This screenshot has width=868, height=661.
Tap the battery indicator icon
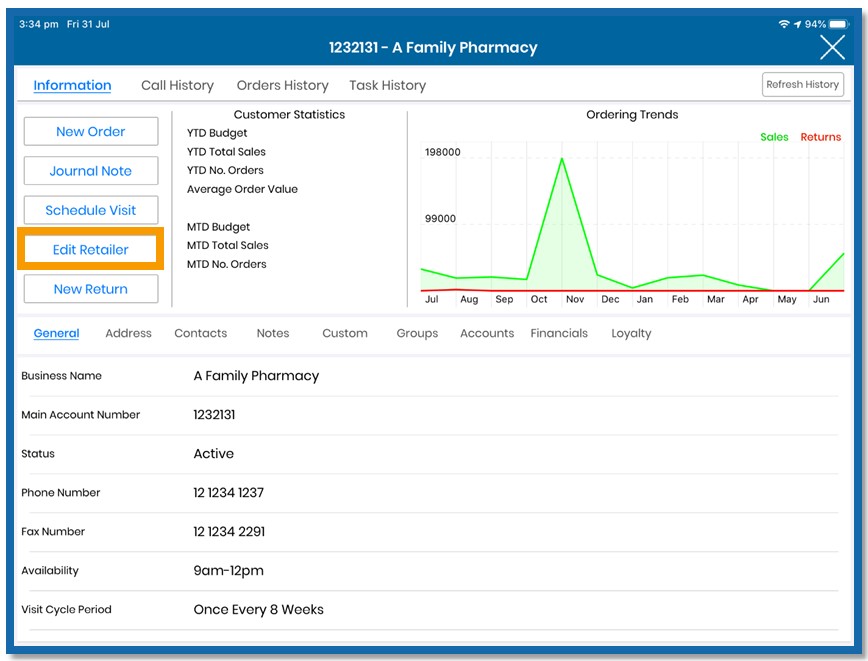pyautogui.click(x=839, y=24)
